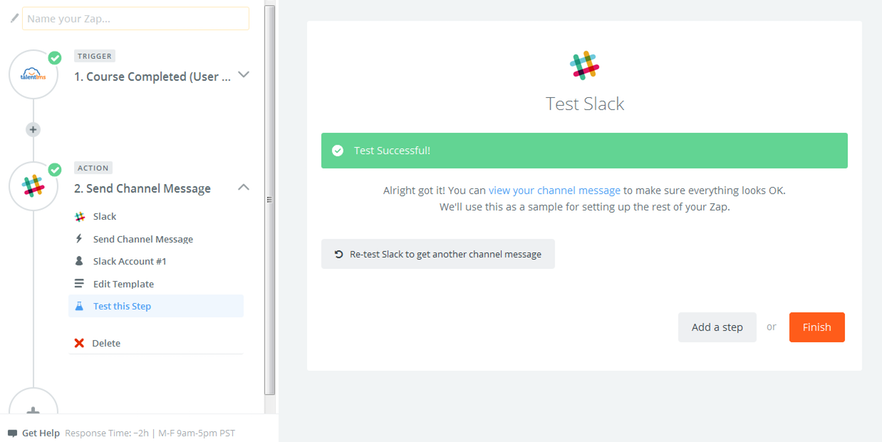Viewport: 882px width, 442px height.
Task: Click the plus icon between the steps
Action: coord(33,129)
